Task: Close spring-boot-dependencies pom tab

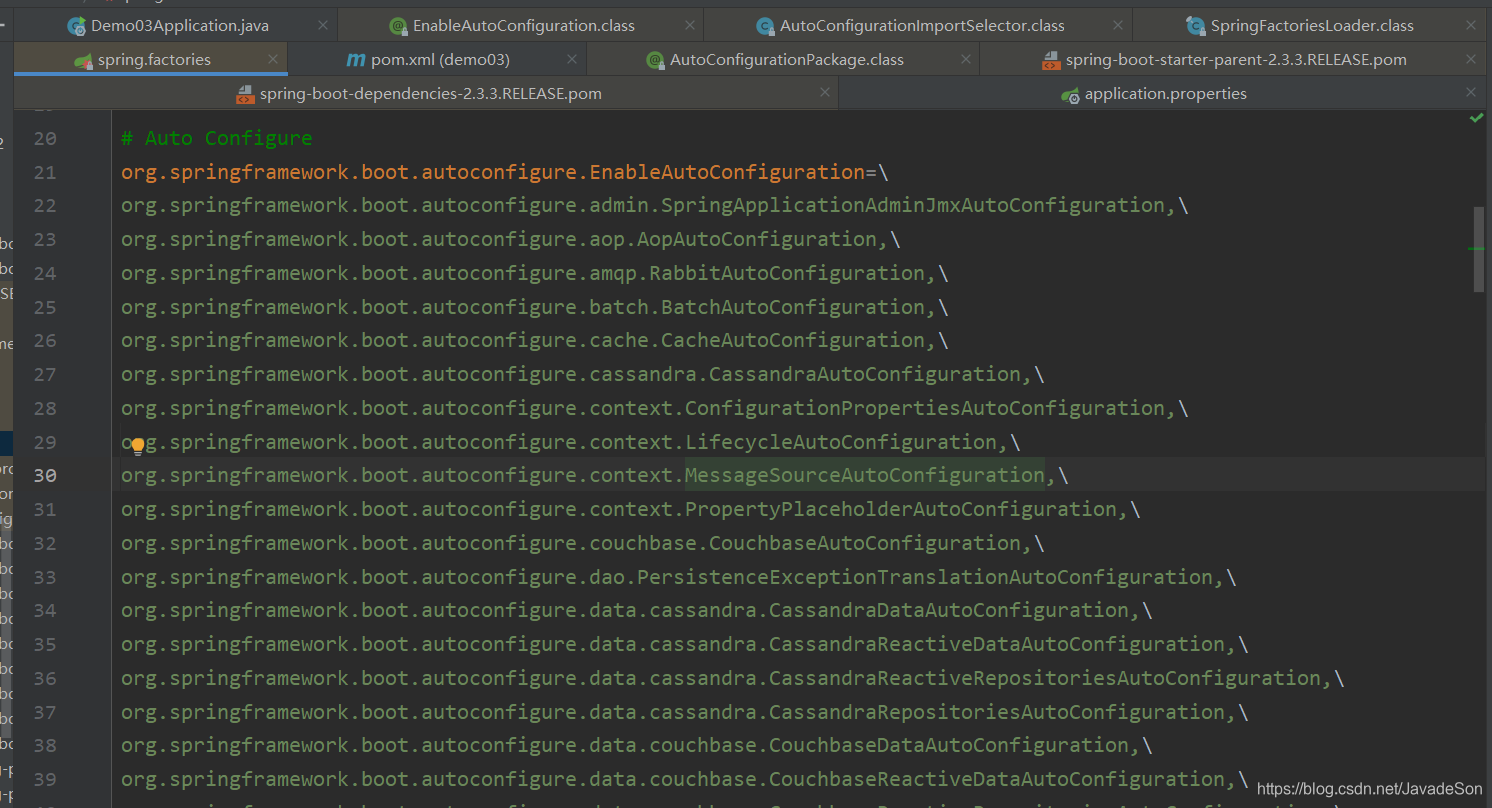Action: point(824,93)
